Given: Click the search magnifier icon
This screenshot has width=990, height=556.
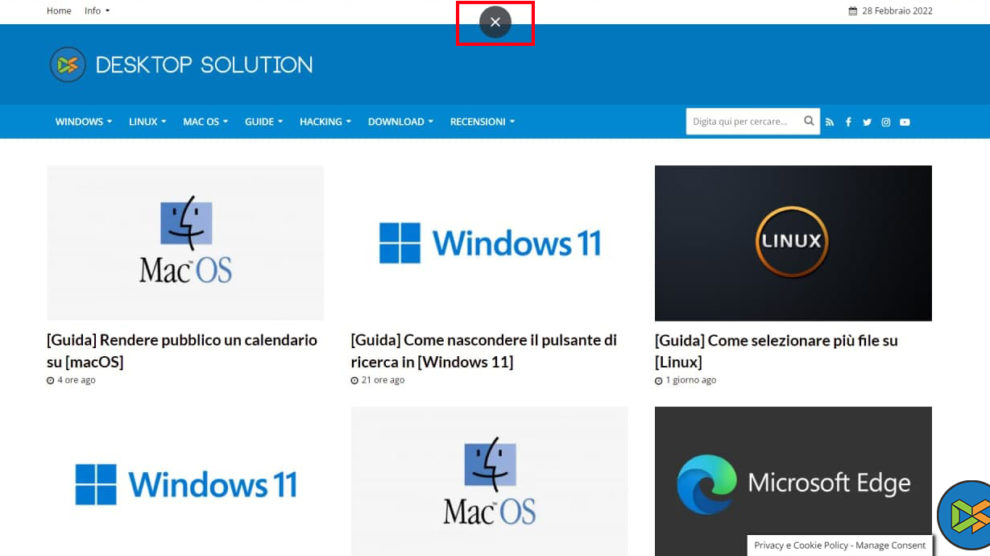Looking at the screenshot, I should (x=809, y=121).
